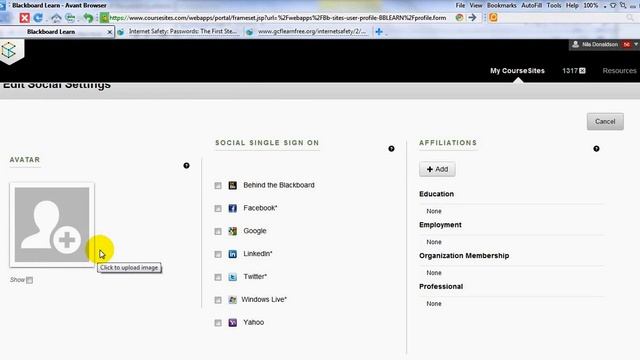Screen dimensions: 640x360
Task: Click the Windows Live icon
Action: [x=233, y=300]
